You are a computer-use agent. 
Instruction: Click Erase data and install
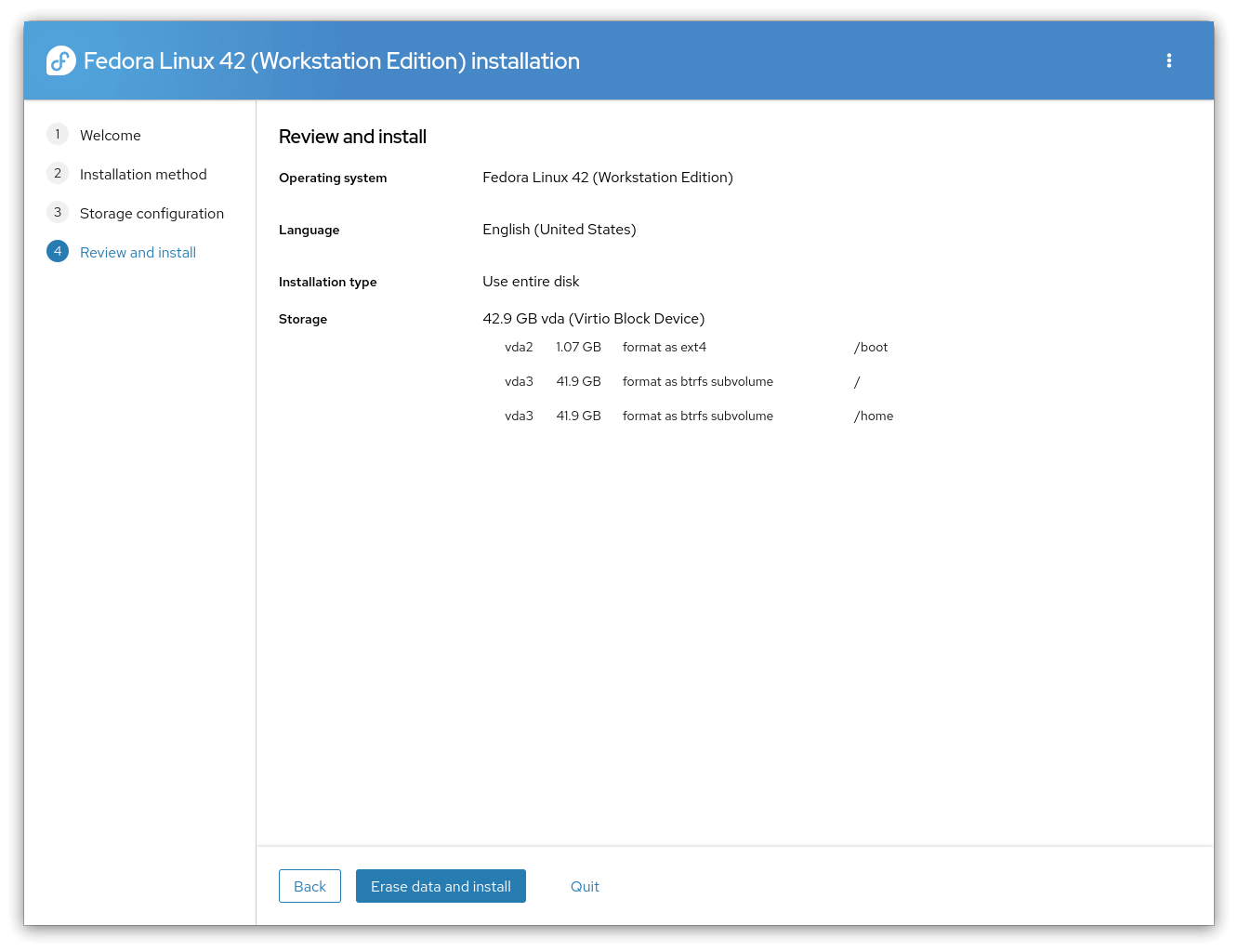click(441, 886)
